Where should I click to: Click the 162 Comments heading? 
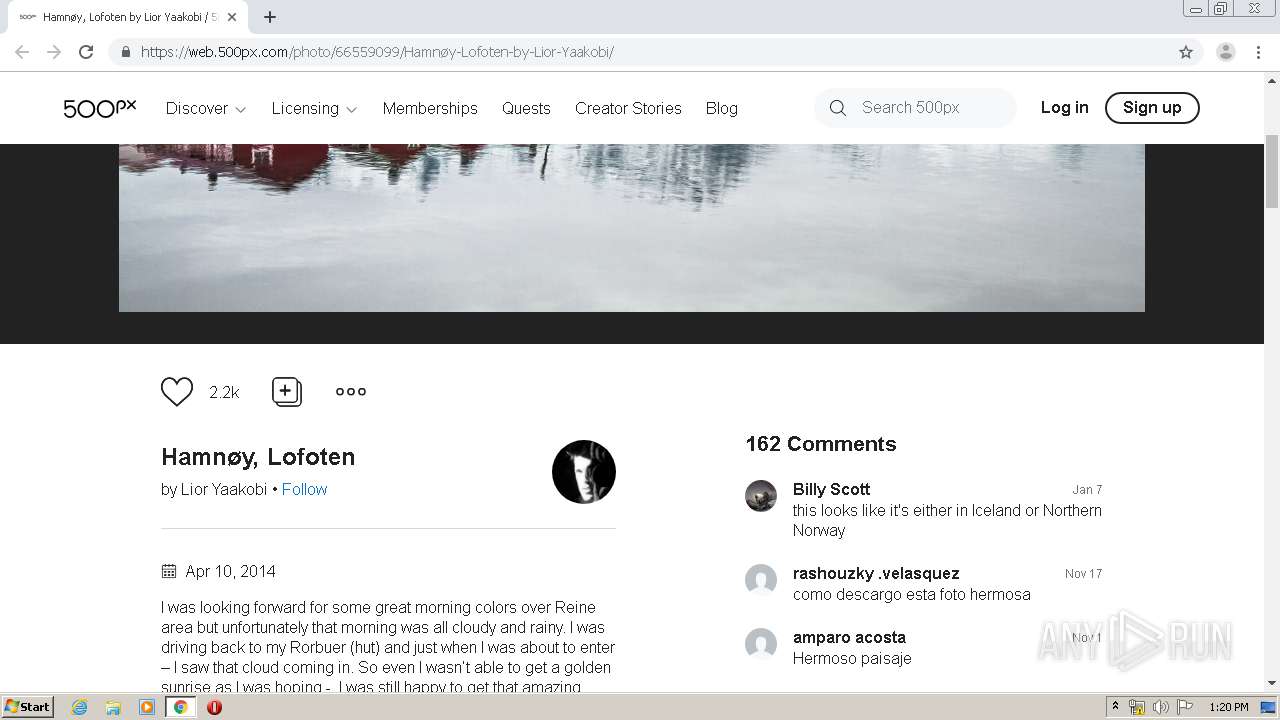pyautogui.click(x=821, y=444)
